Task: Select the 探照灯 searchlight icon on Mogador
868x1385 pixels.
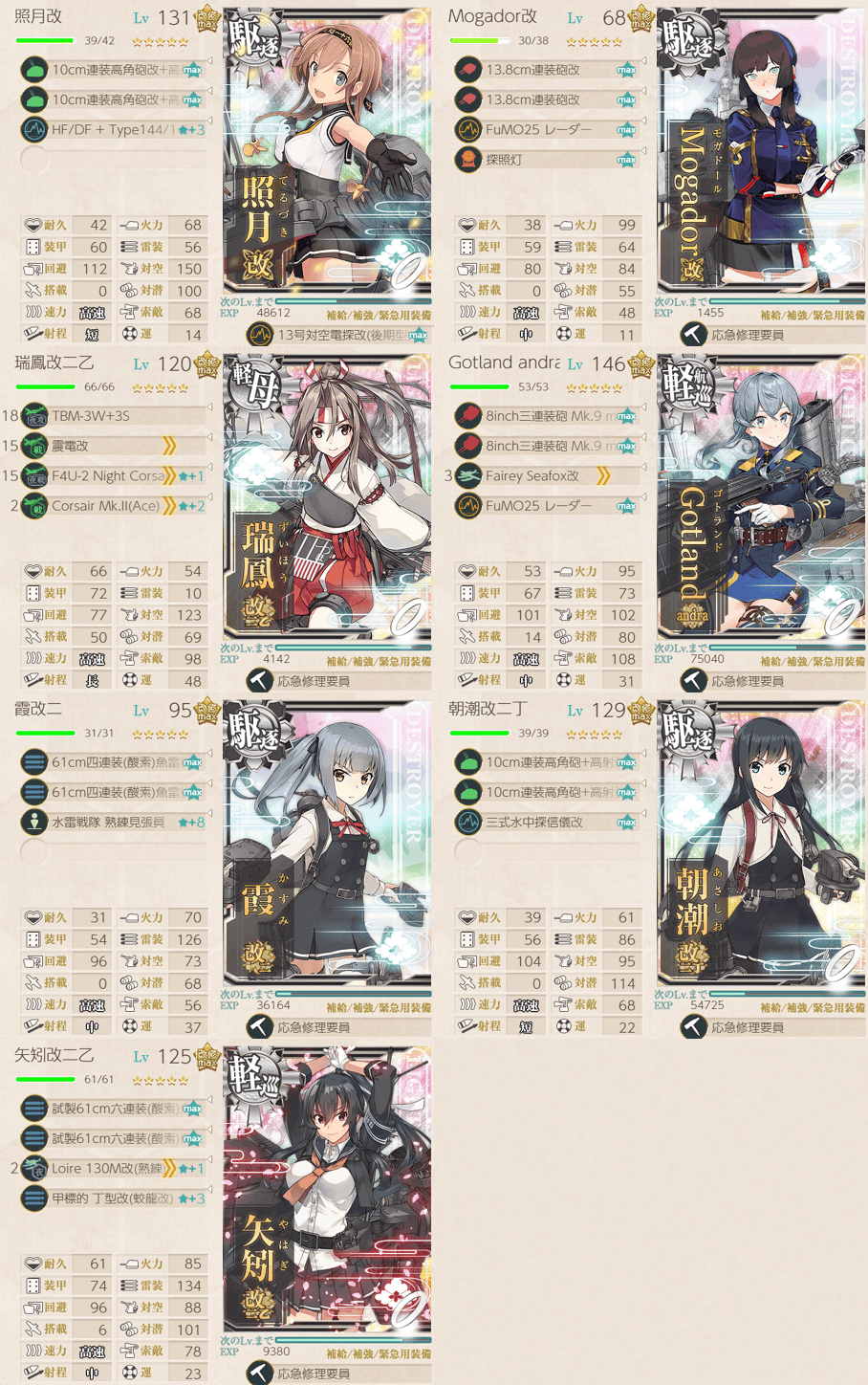Action: click(468, 159)
